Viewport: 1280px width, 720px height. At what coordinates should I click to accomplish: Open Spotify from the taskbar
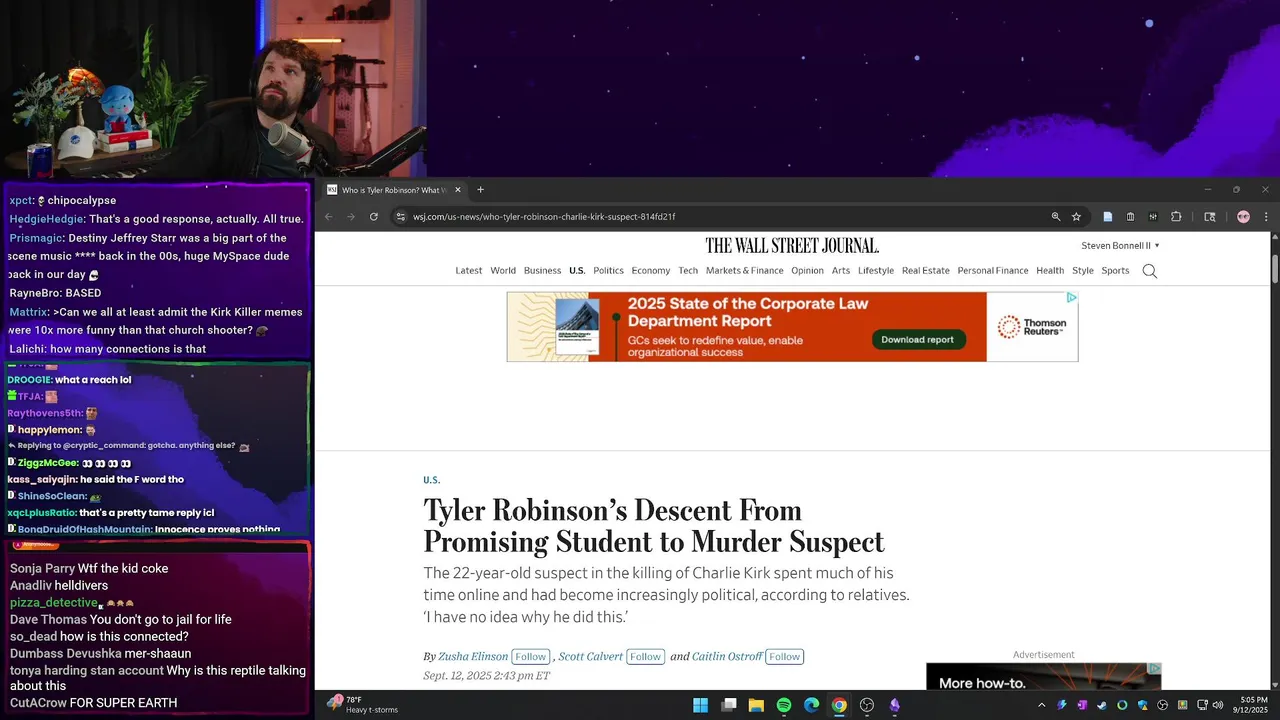point(784,705)
